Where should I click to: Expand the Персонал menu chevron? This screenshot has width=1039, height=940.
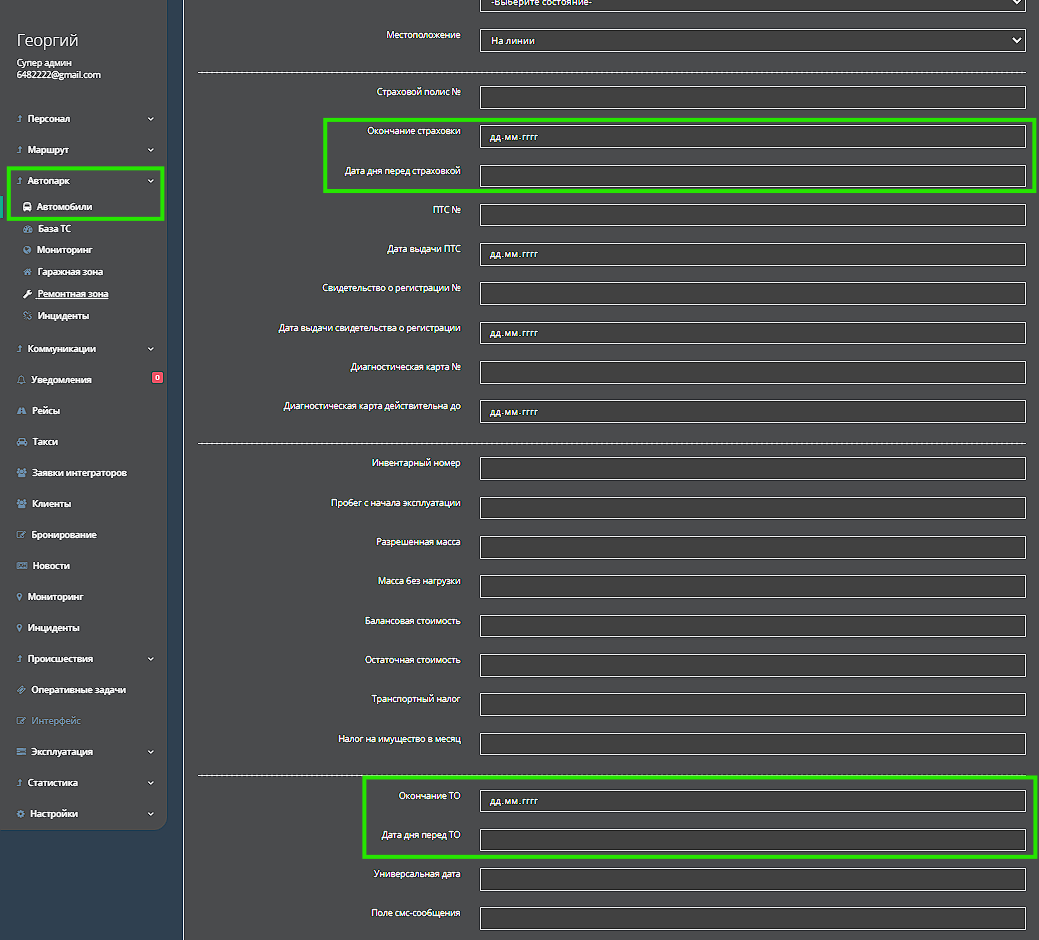pyautogui.click(x=151, y=119)
